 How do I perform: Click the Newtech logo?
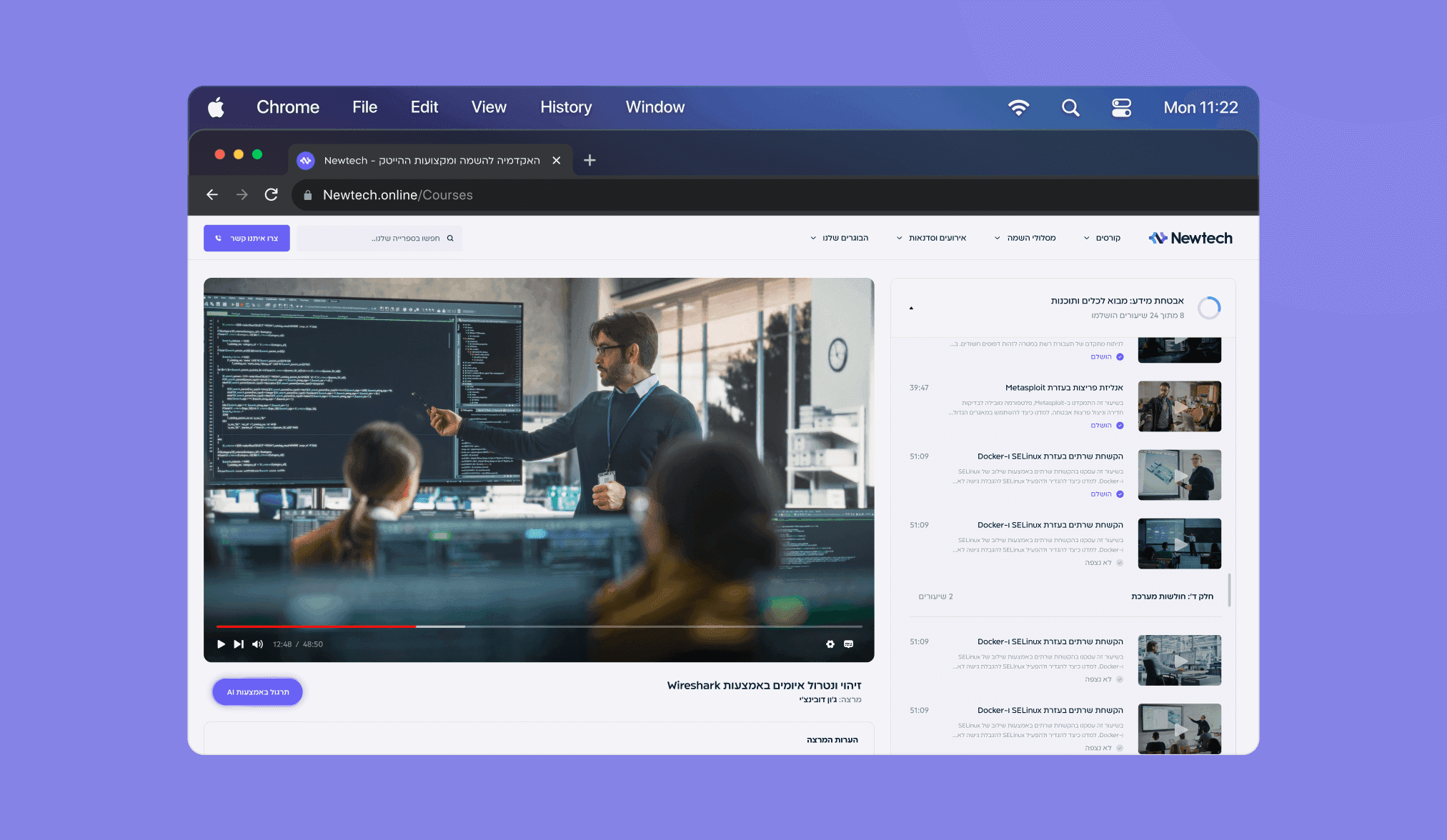pos(1190,239)
